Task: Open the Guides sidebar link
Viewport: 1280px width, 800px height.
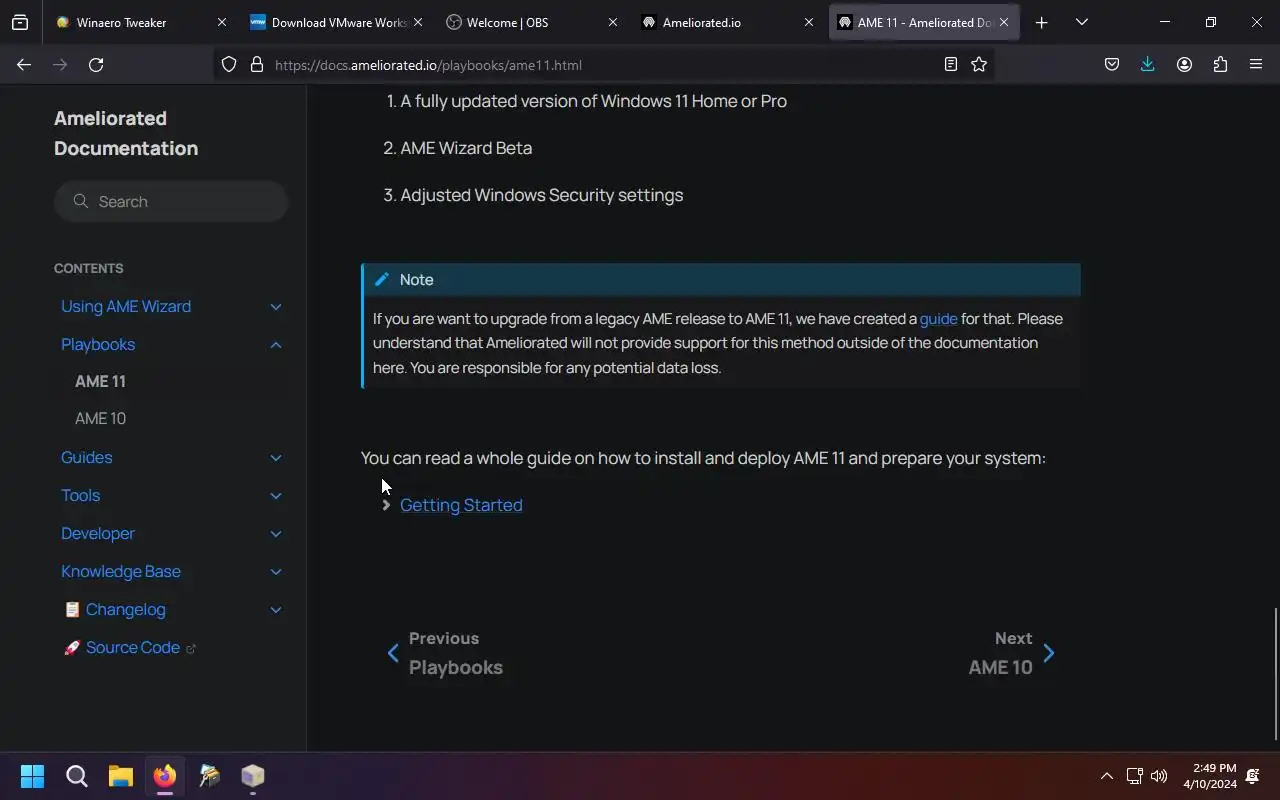Action: tap(86, 458)
